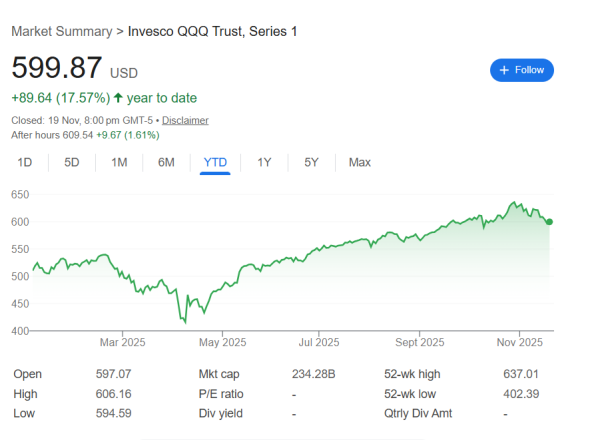Click the green endpoint dot on chart

point(550,221)
